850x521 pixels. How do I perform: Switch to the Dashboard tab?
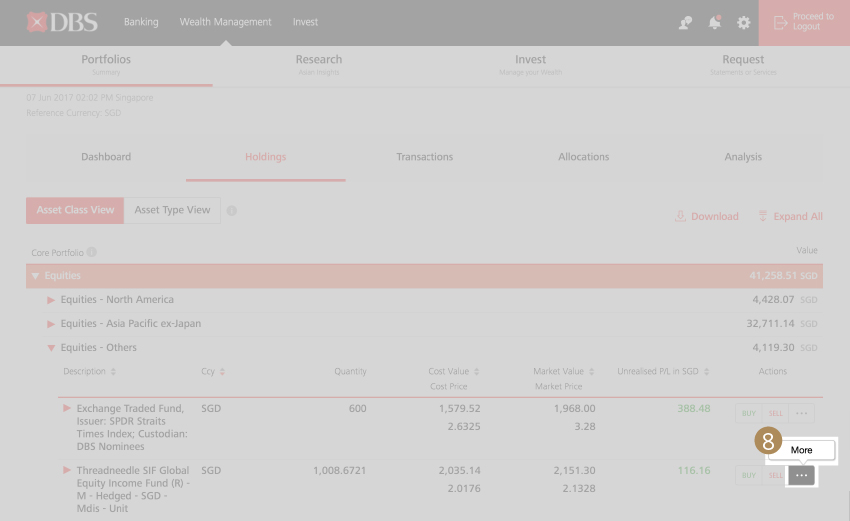(x=106, y=157)
